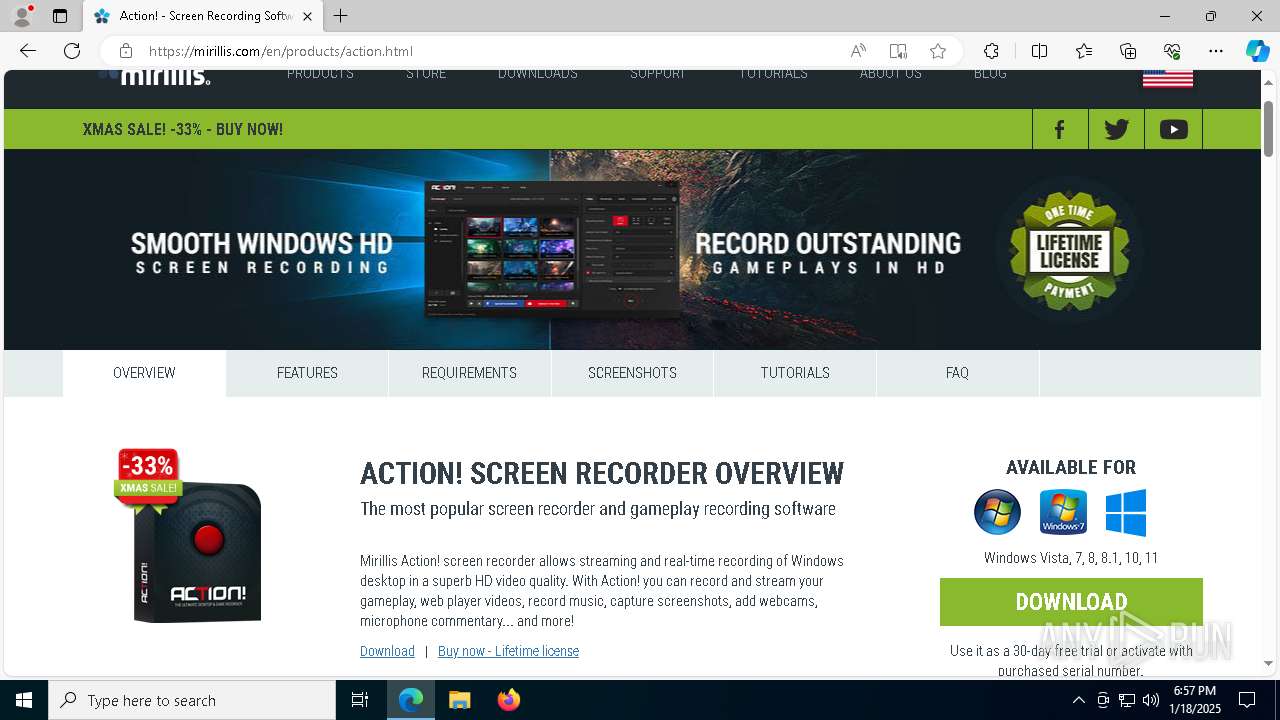
Task: Open the PRODUCTS menu
Action: (320, 75)
